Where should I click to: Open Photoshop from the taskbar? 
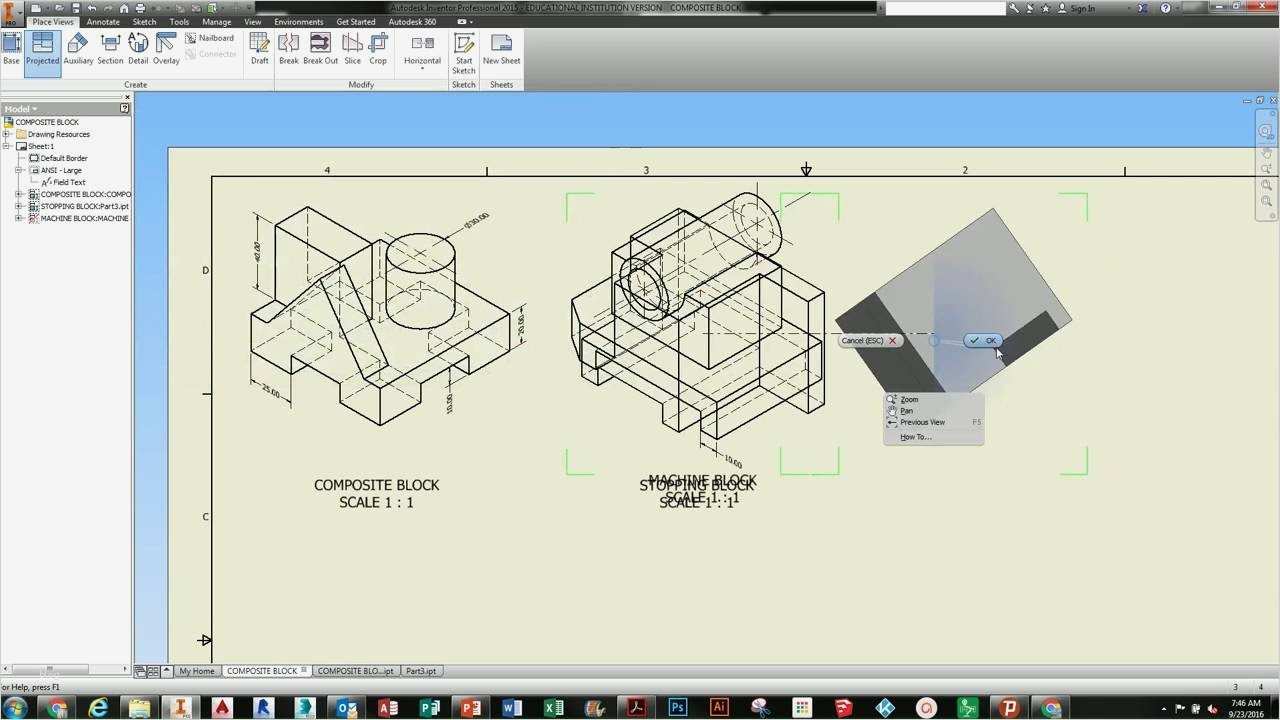click(x=678, y=708)
